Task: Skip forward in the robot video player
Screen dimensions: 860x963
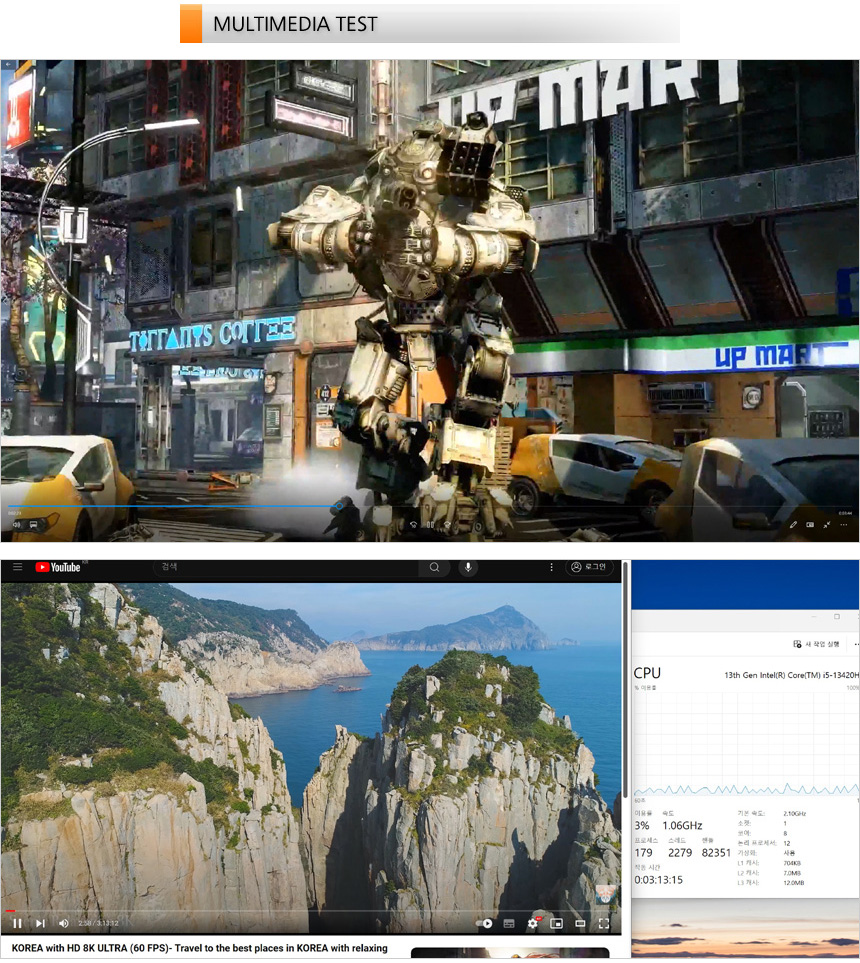Action: click(x=447, y=524)
